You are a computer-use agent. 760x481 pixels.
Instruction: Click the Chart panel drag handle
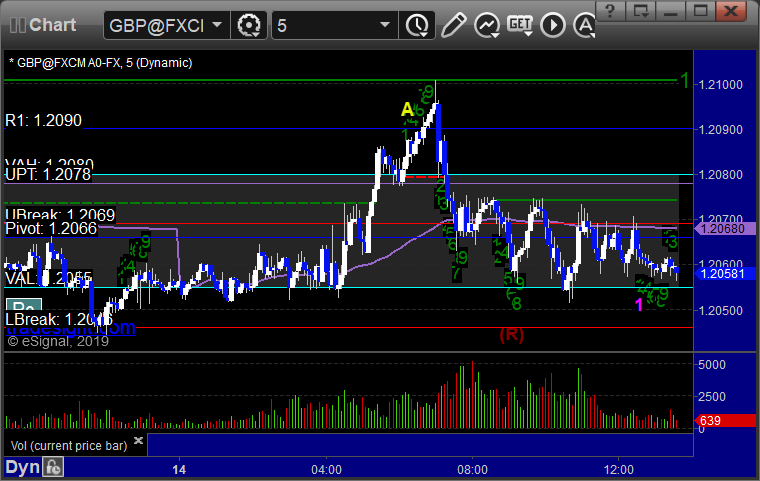17,25
